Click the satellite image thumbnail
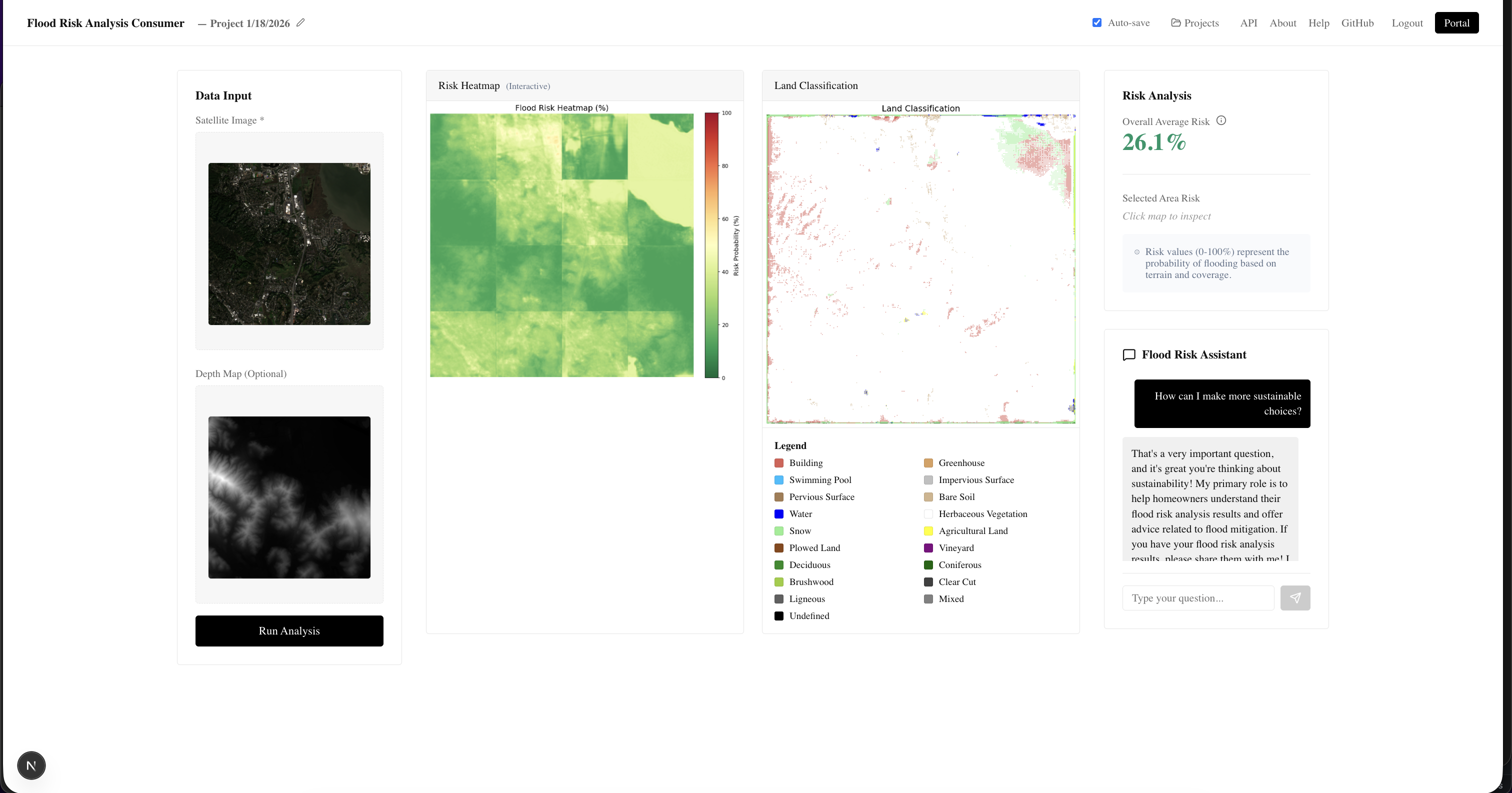 pyautogui.click(x=289, y=243)
